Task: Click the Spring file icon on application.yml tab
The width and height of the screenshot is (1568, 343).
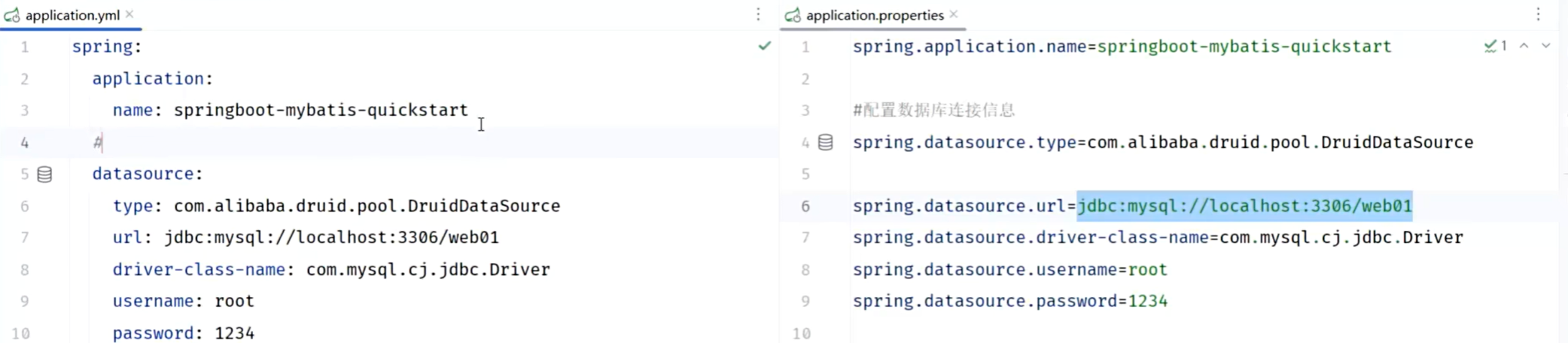Action: (12, 15)
